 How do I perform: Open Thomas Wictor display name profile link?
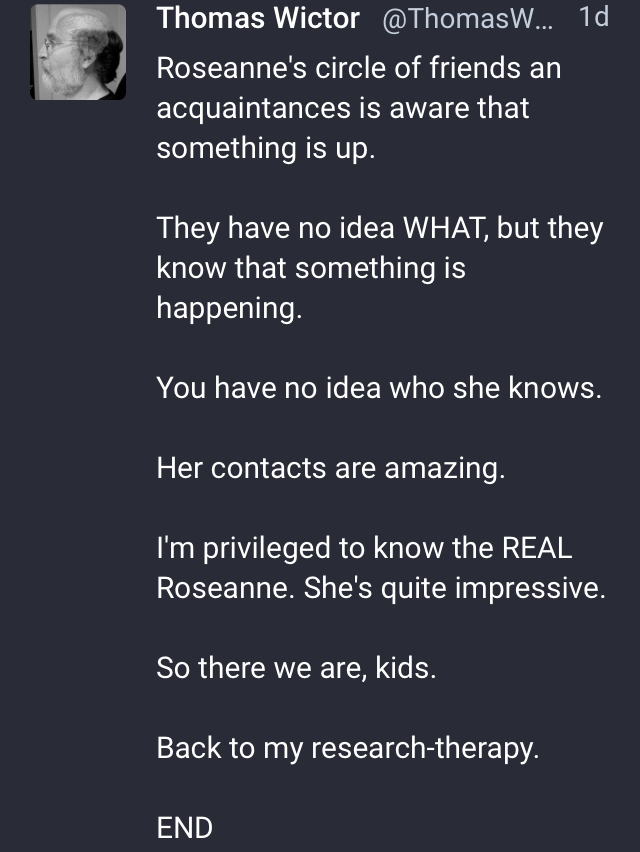(258, 18)
